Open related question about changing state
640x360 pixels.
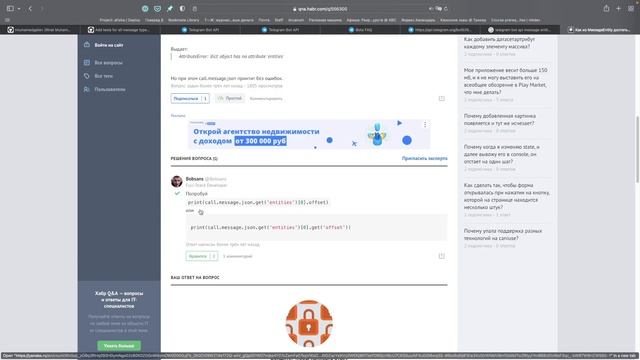501,154
